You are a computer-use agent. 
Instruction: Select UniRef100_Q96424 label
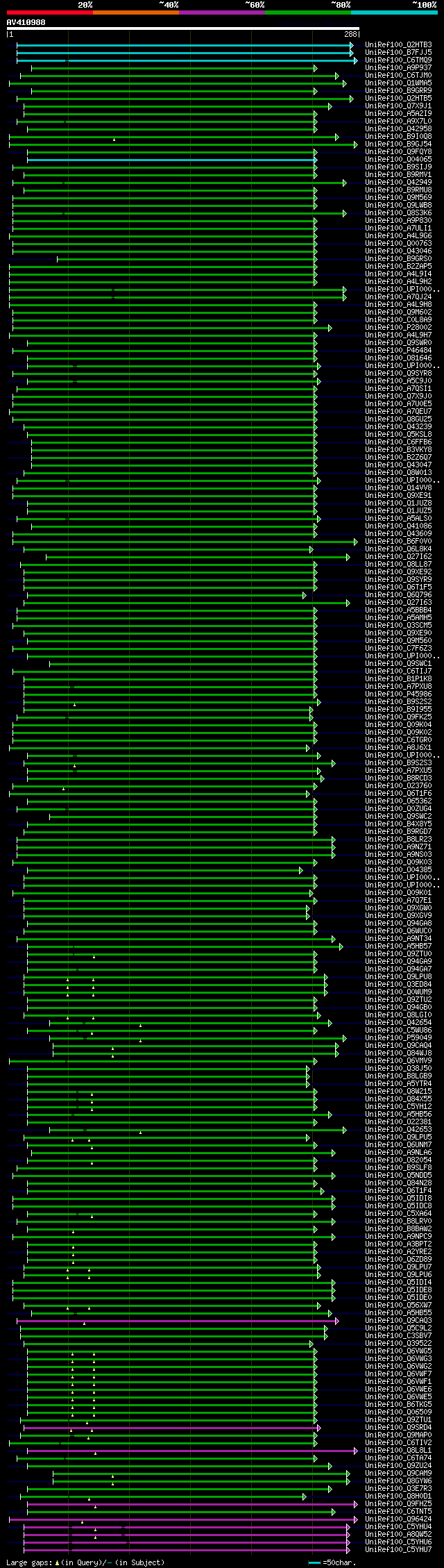(x=398, y=1519)
